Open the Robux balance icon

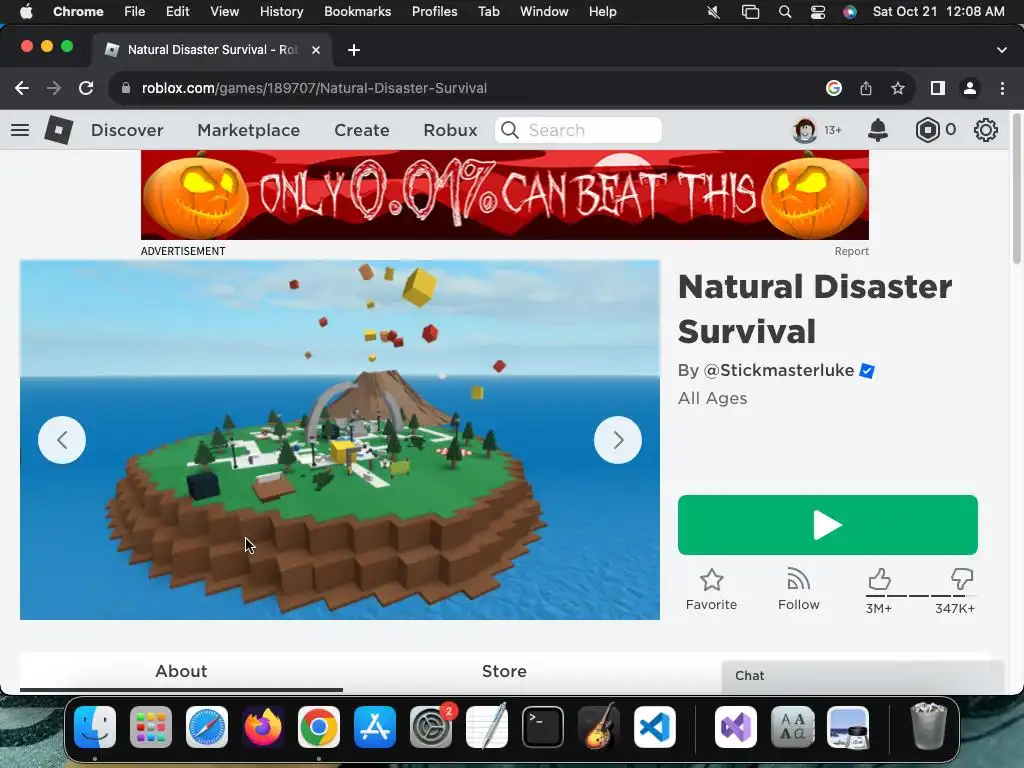pos(927,130)
